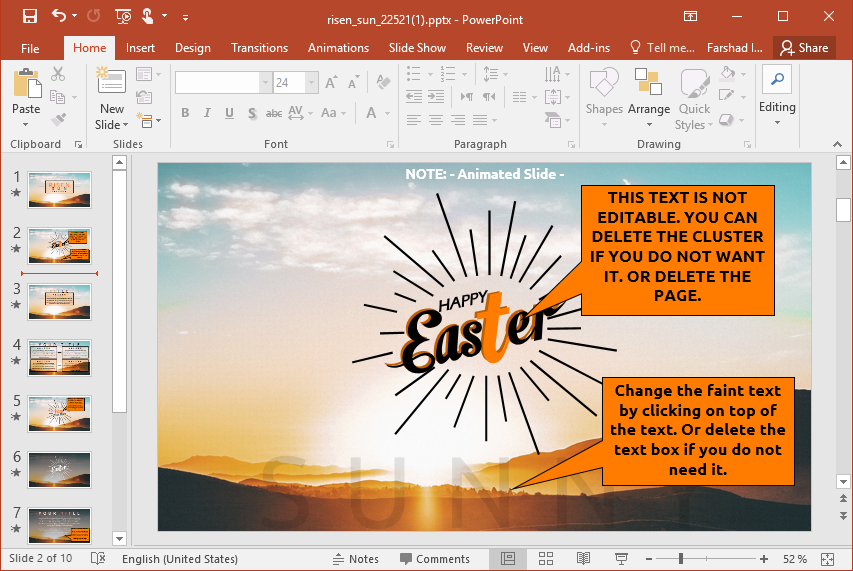The image size is (853, 571).
Task: Expand the font size dropdown
Action: pyautogui.click(x=312, y=83)
